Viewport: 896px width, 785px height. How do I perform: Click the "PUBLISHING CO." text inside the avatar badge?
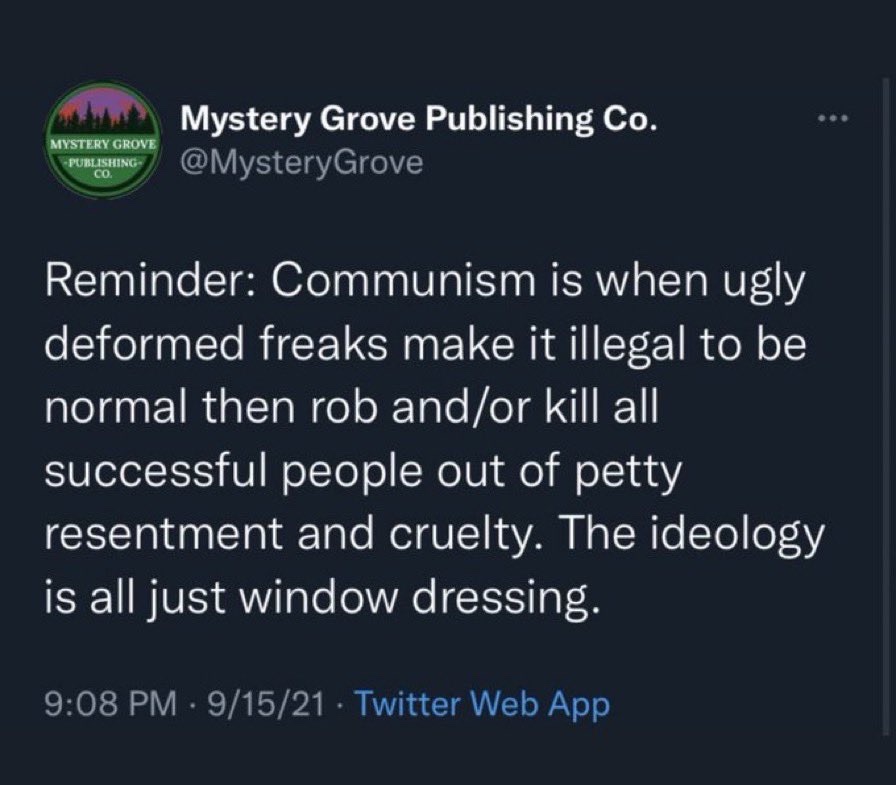point(103,170)
